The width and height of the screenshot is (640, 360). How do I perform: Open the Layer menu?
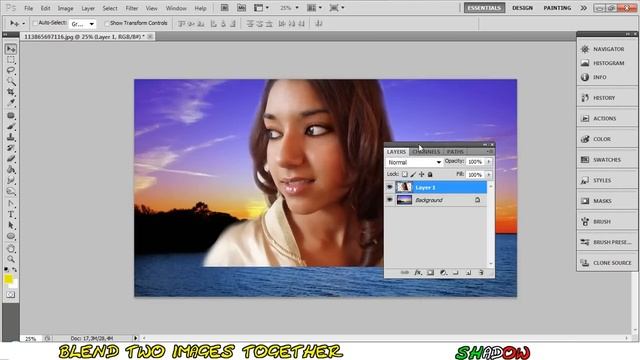point(88,8)
